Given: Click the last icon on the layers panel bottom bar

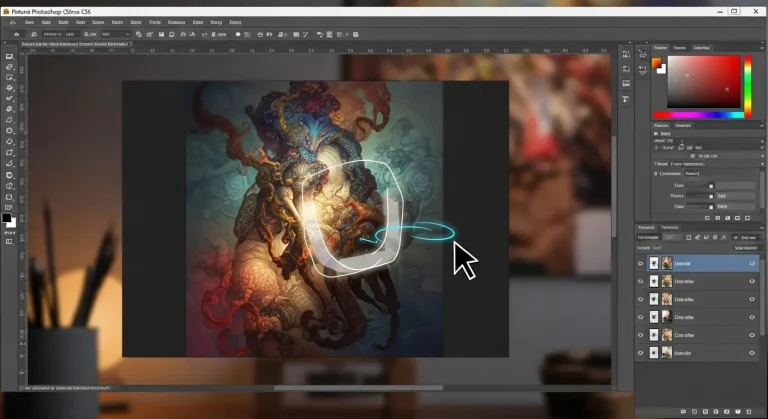Looking at the screenshot, I should click(749, 412).
